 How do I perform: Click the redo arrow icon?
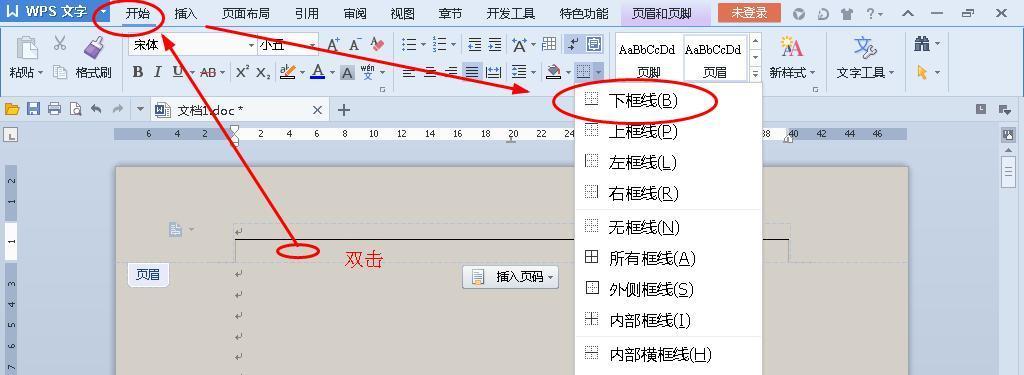click(x=118, y=110)
